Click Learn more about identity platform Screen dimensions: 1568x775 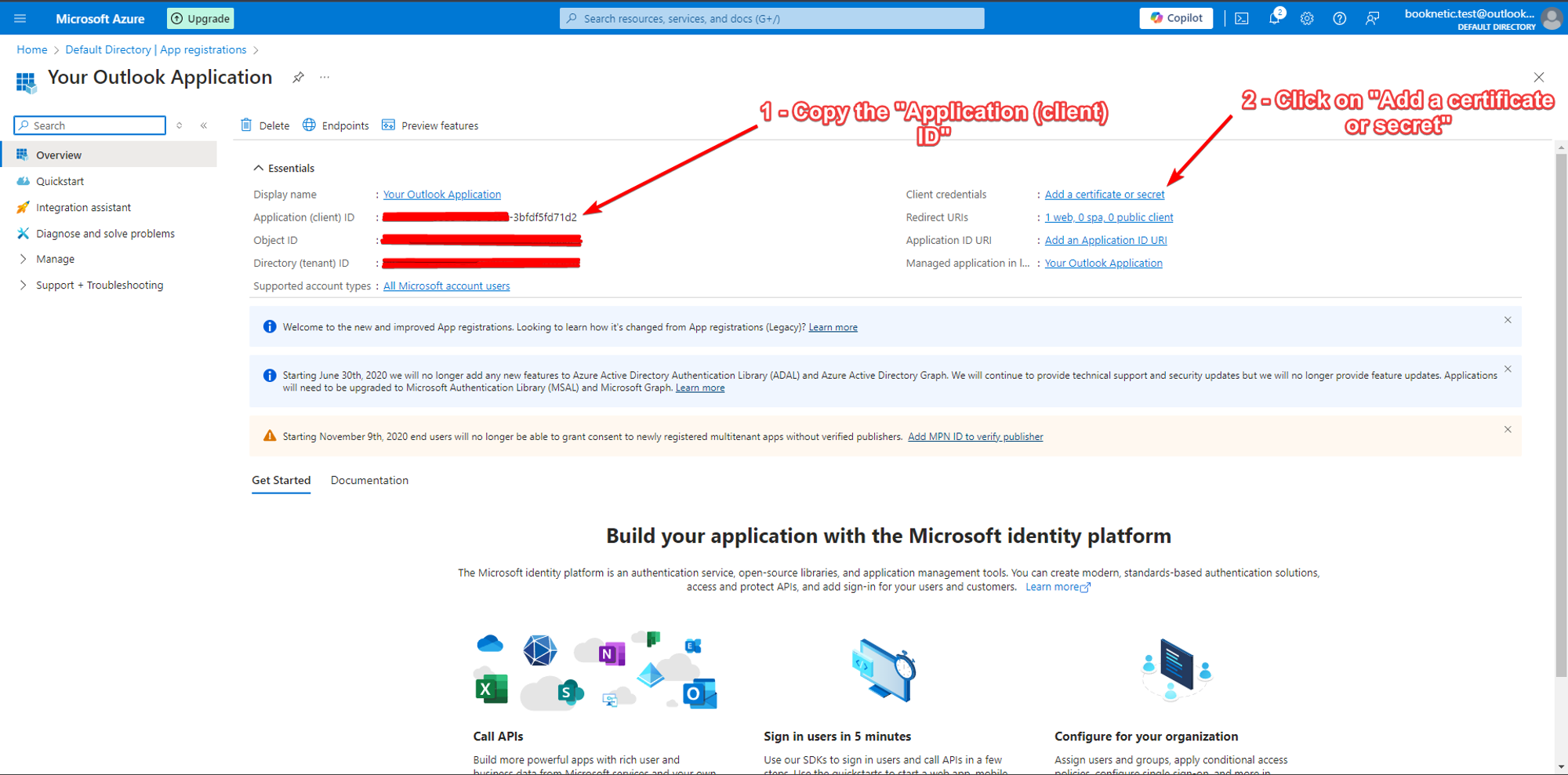(1058, 587)
